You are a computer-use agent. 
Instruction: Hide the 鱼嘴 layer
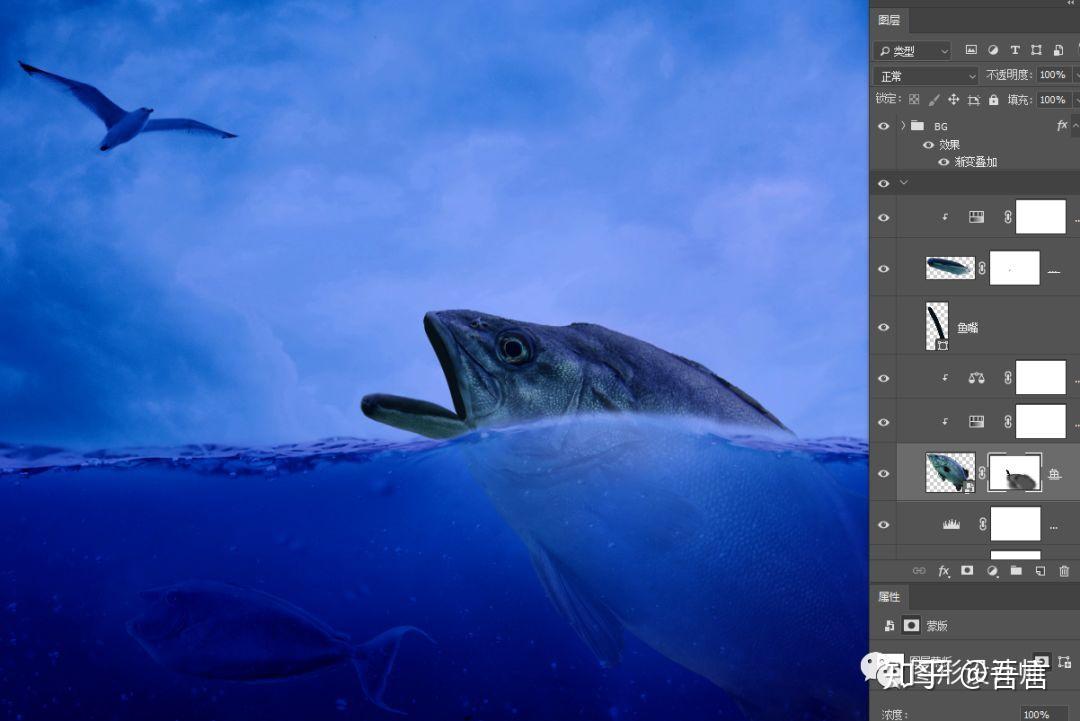click(883, 327)
